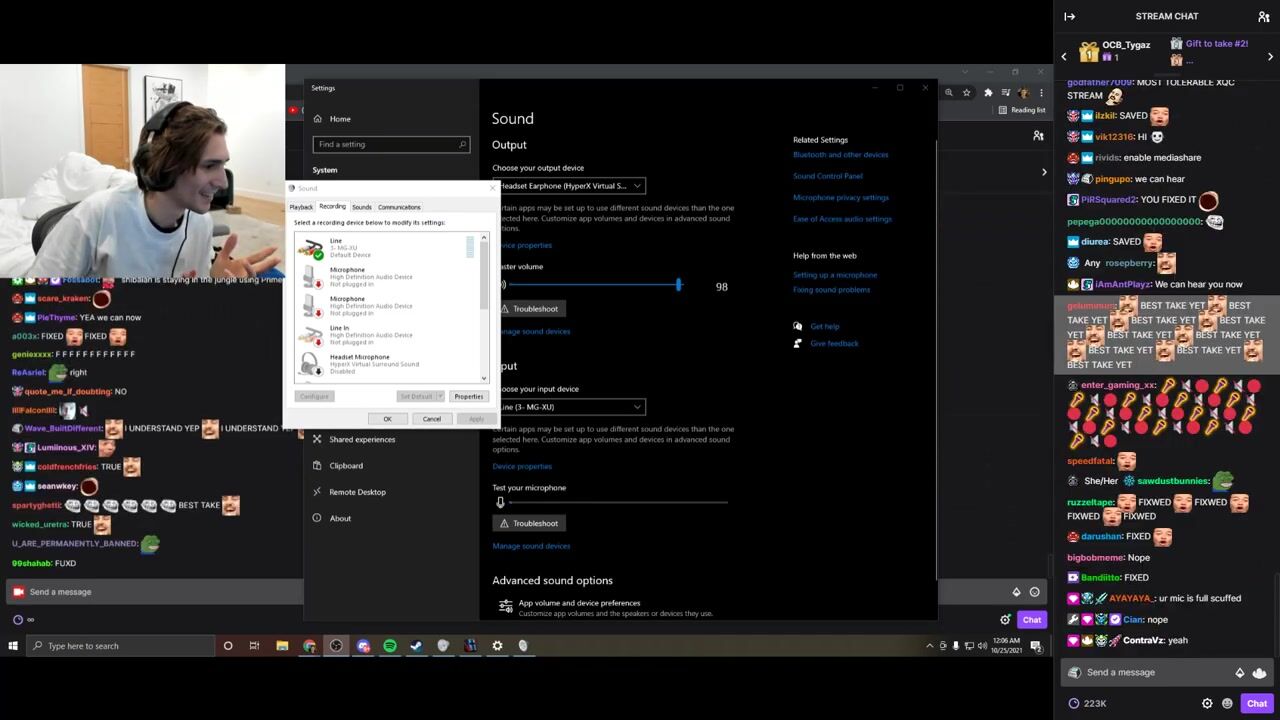Open Reading list in Chrome window
The width and height of the screenshot is (1280, 720).
1022,110
